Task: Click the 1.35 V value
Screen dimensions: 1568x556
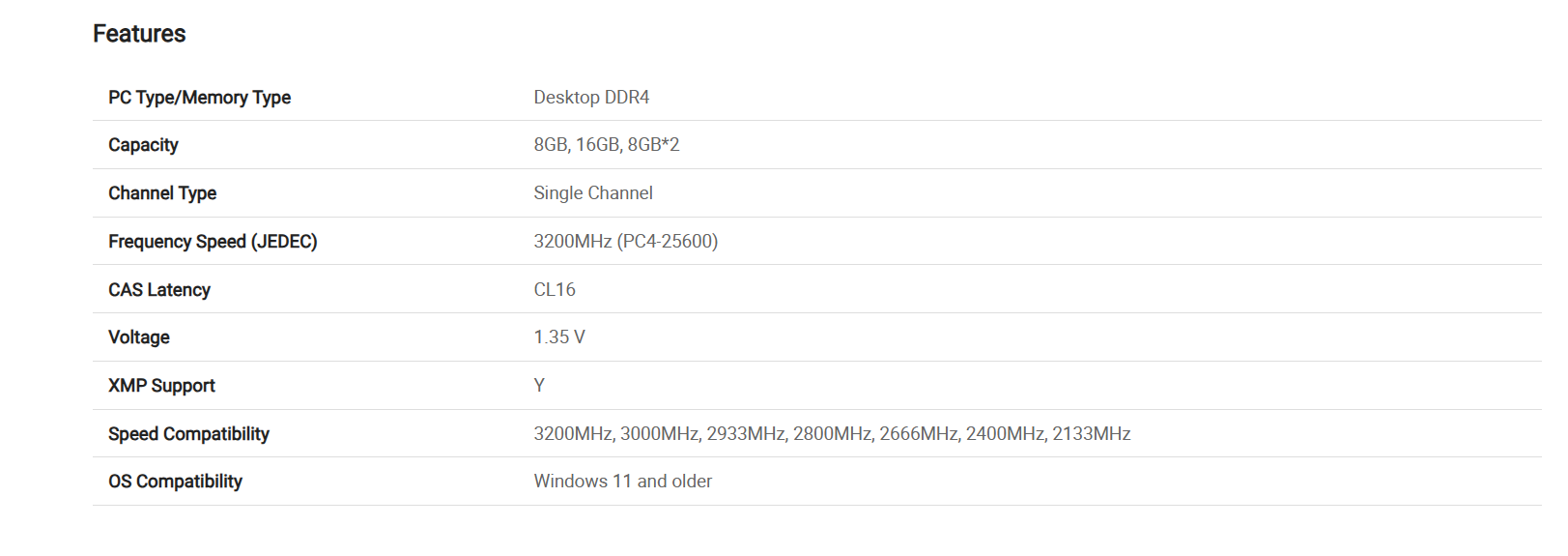Action: pos(559,337)
